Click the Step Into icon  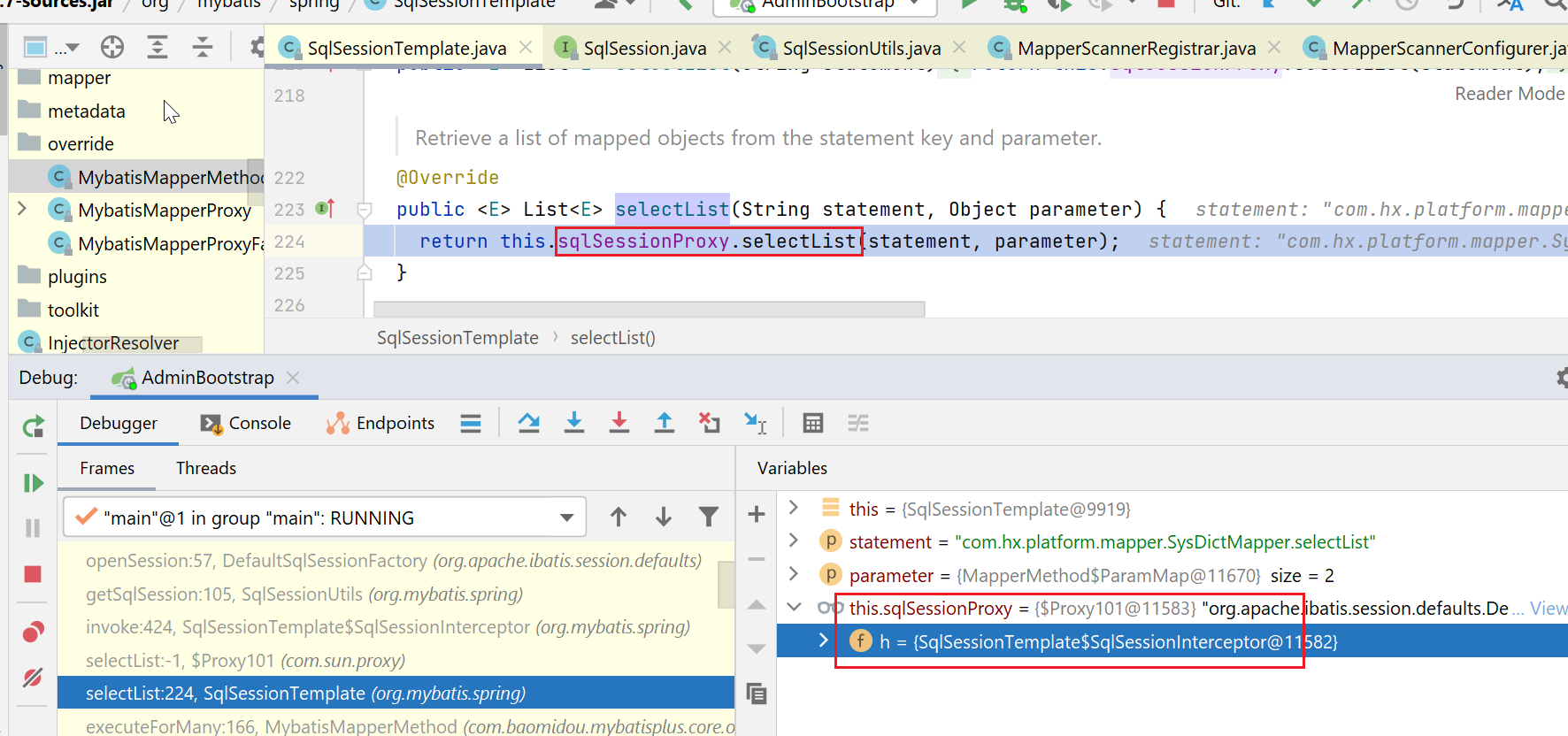574,424
